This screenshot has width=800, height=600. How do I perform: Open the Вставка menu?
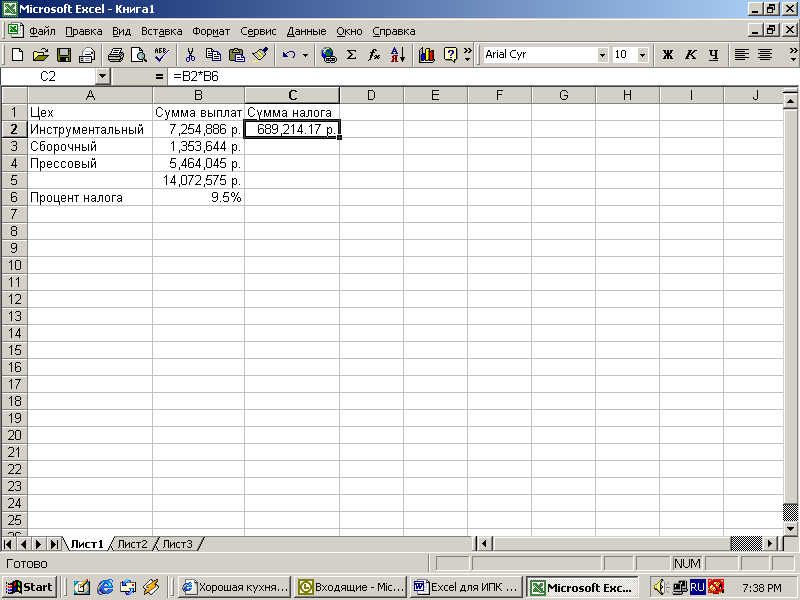tap(162, 31)
